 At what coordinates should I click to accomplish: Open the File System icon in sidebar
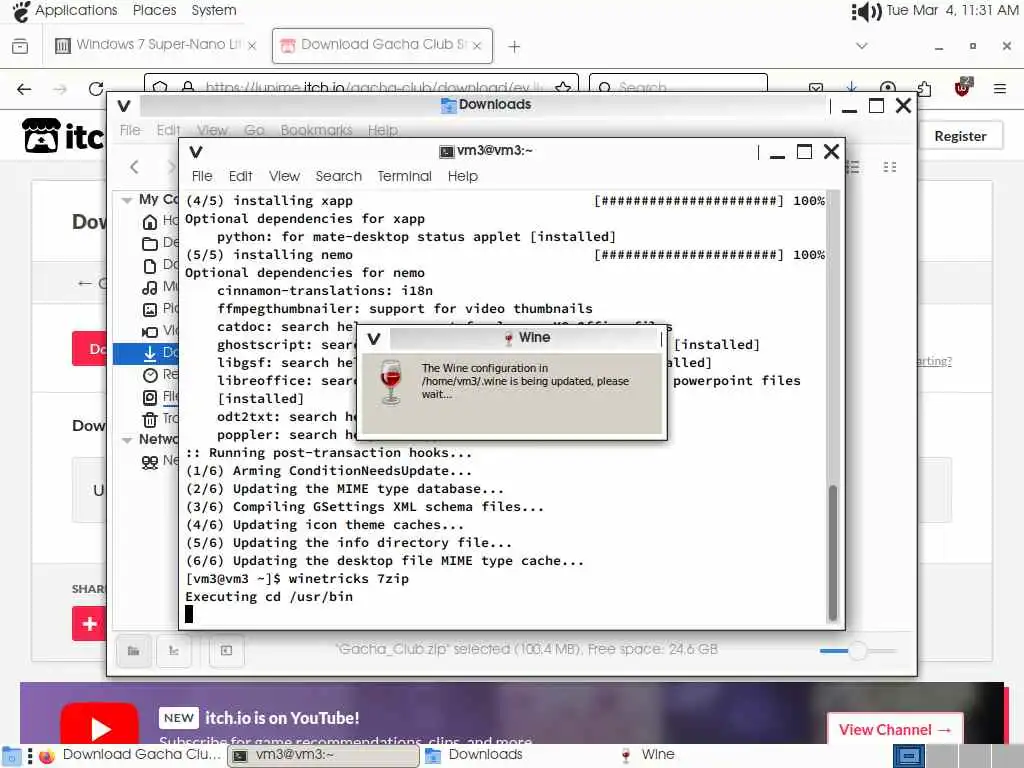(150, 396)
